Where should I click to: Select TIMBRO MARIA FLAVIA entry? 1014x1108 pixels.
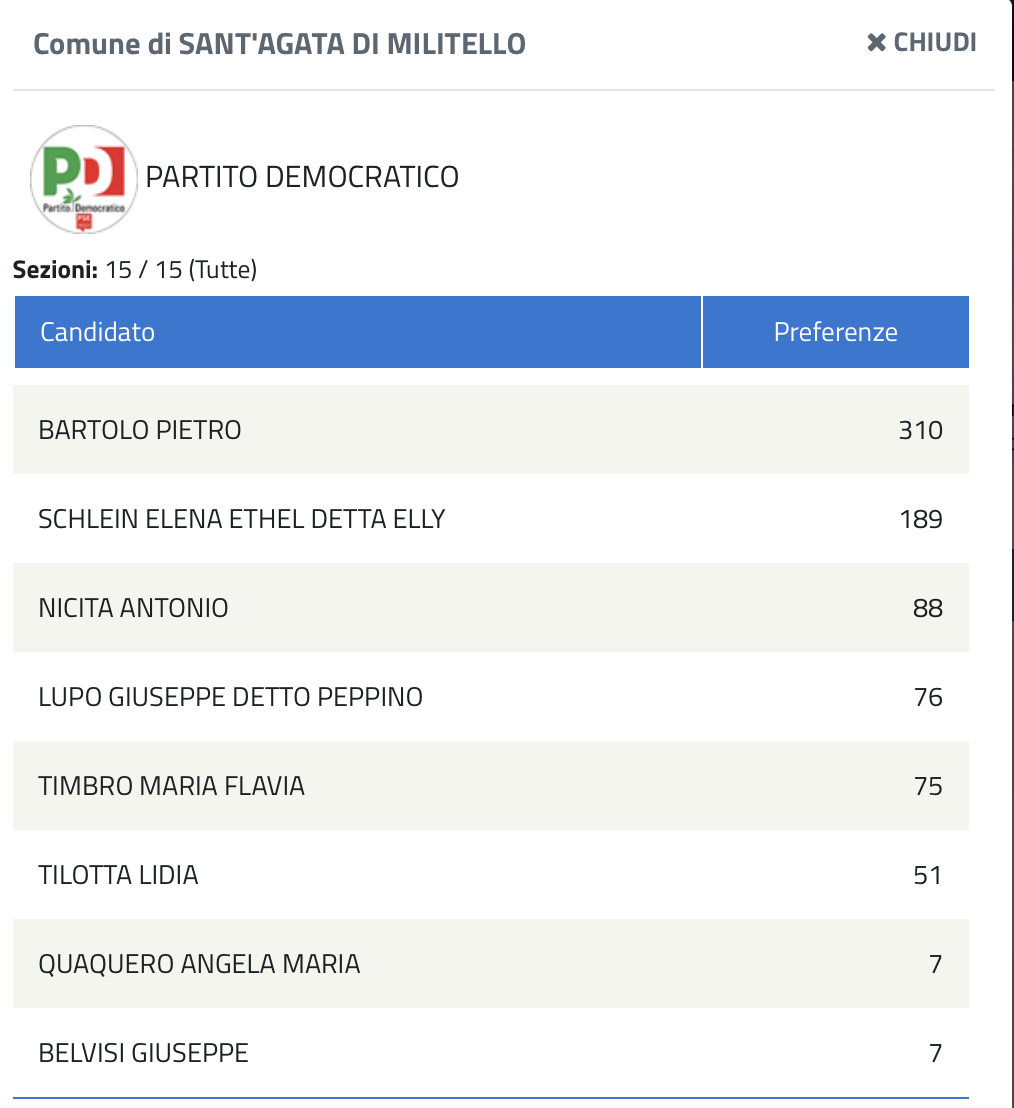171,786
